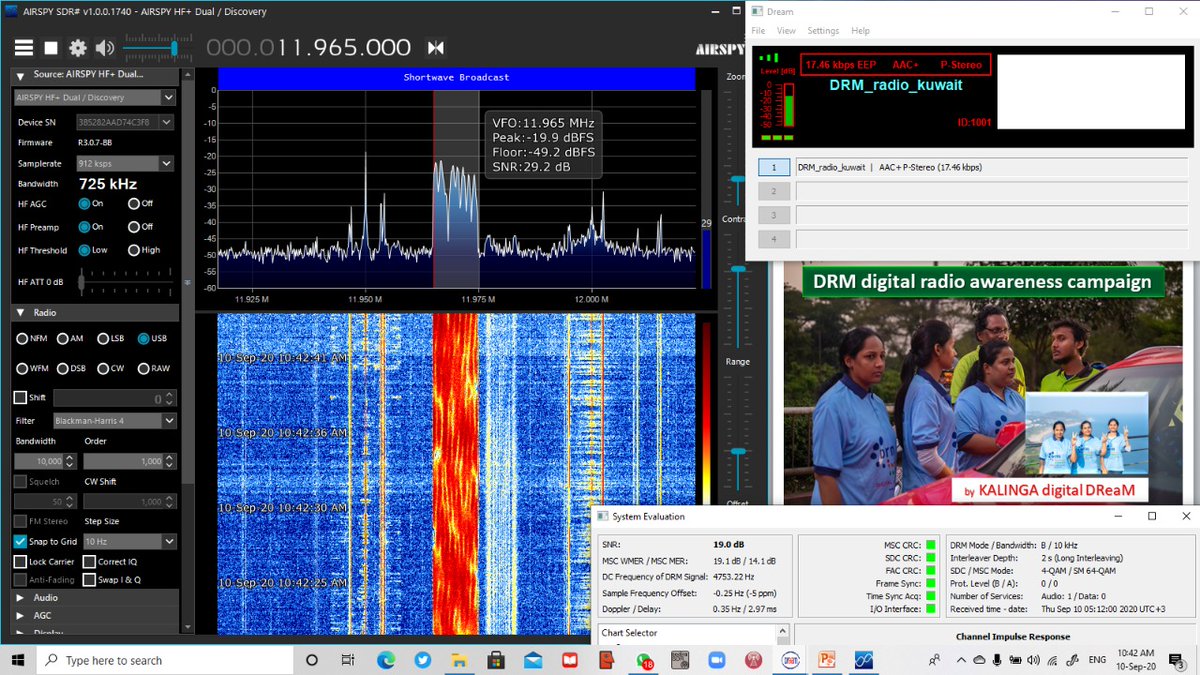This screenshot has height=675, width=1200.
Task: Open the View menu in Dream
Action: (x=786, y=31)
